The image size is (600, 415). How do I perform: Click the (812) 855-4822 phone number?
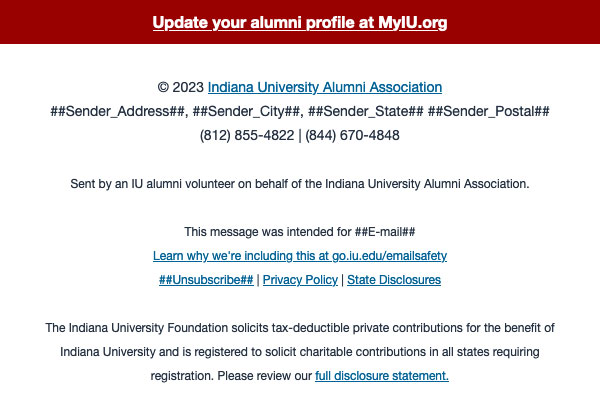[247, 135]
